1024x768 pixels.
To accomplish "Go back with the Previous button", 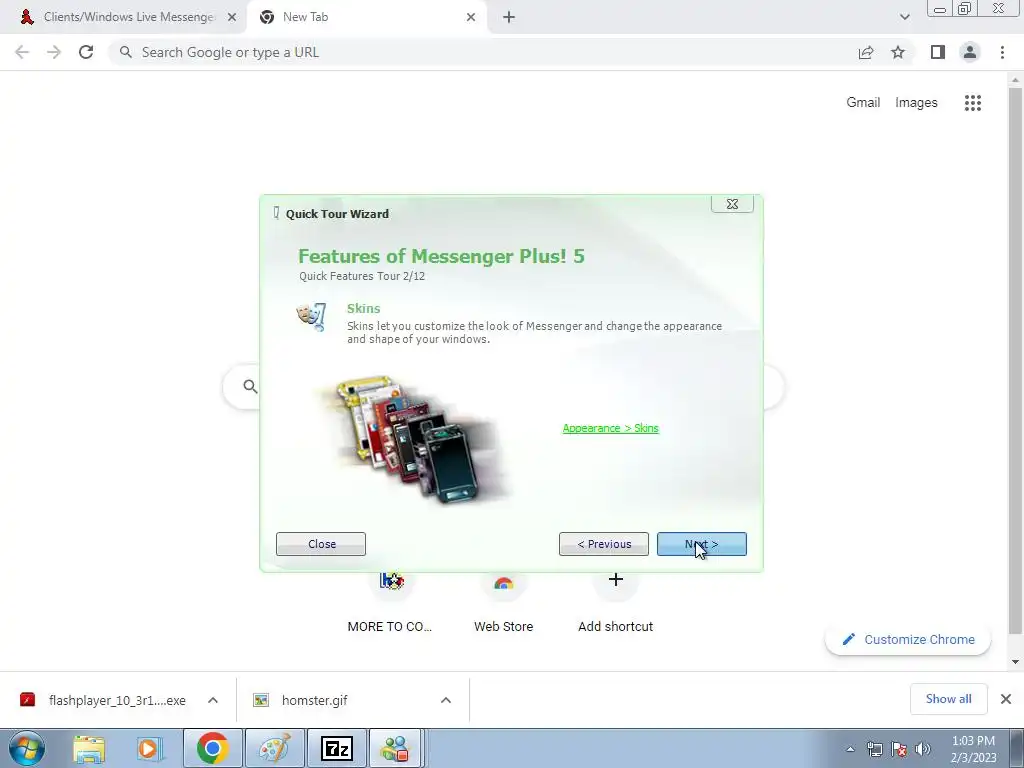I will [x=604, y=544].
